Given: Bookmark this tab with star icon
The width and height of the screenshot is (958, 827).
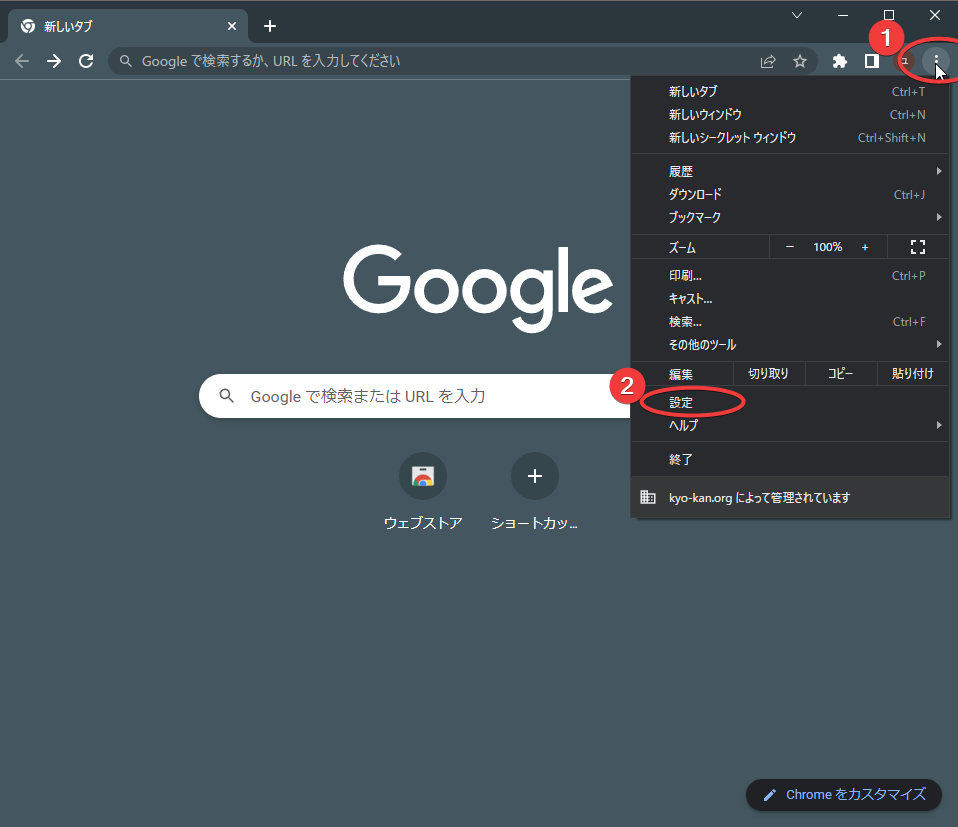Looking at the screenshot, I should click(800, 61).
